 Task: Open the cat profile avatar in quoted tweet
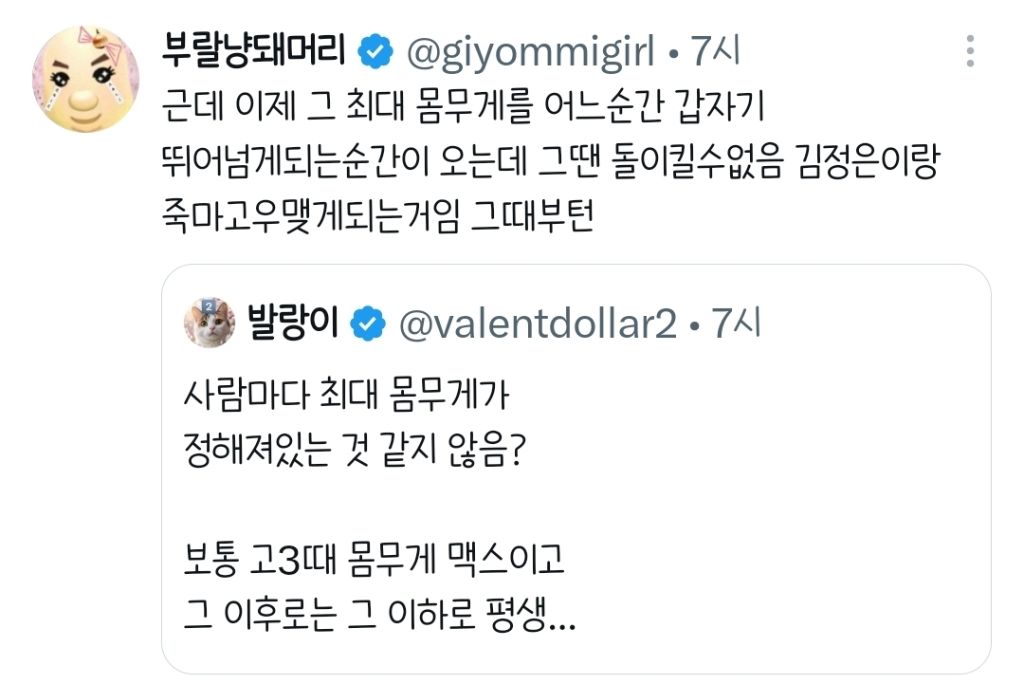[209, 323]
